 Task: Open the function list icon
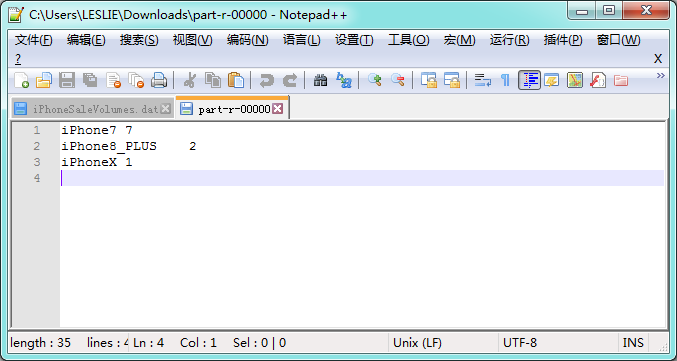(598, 81)
